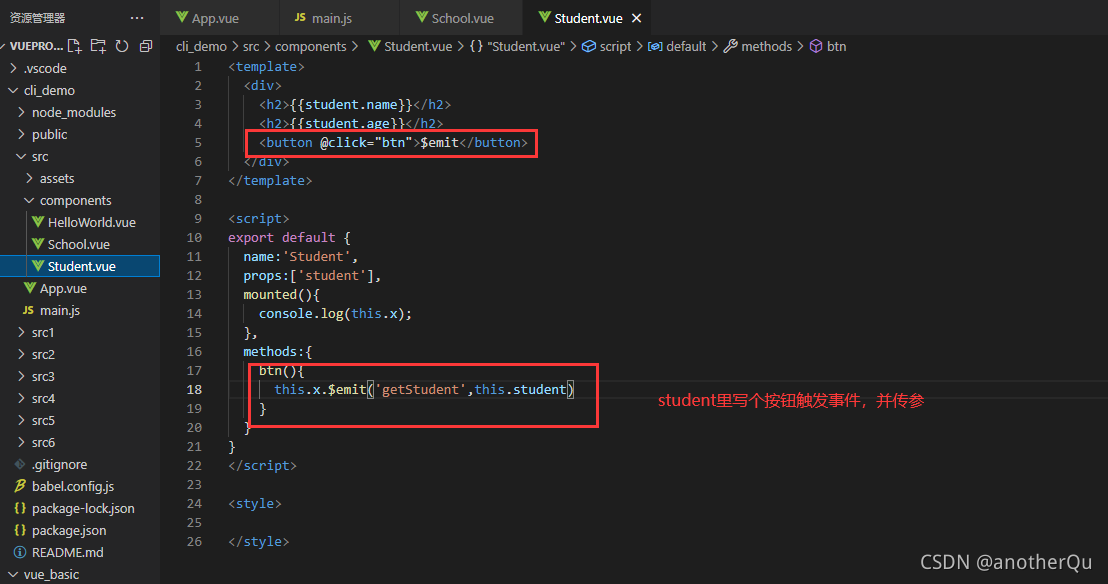Open the explorer more actions ellipsis menu
This screenshot has width=1108, height=584.
pos(137,18)
